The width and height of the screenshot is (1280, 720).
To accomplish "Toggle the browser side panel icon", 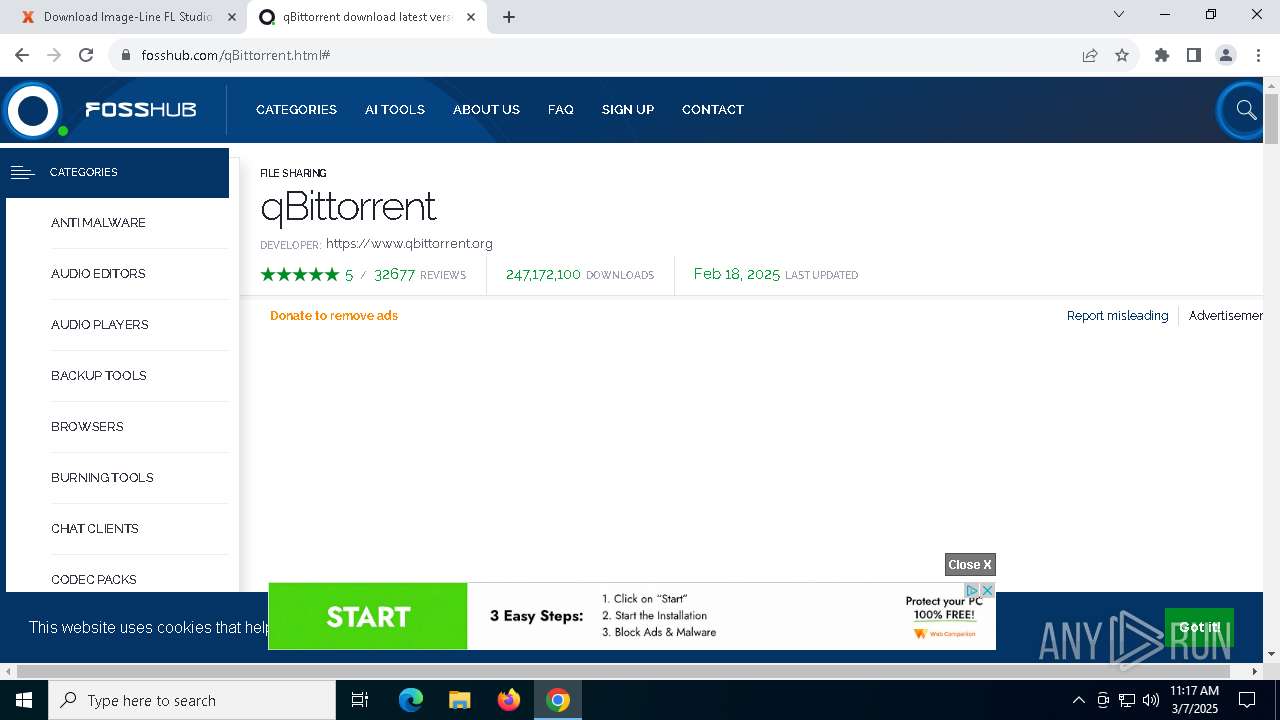I will [1194, 55].
